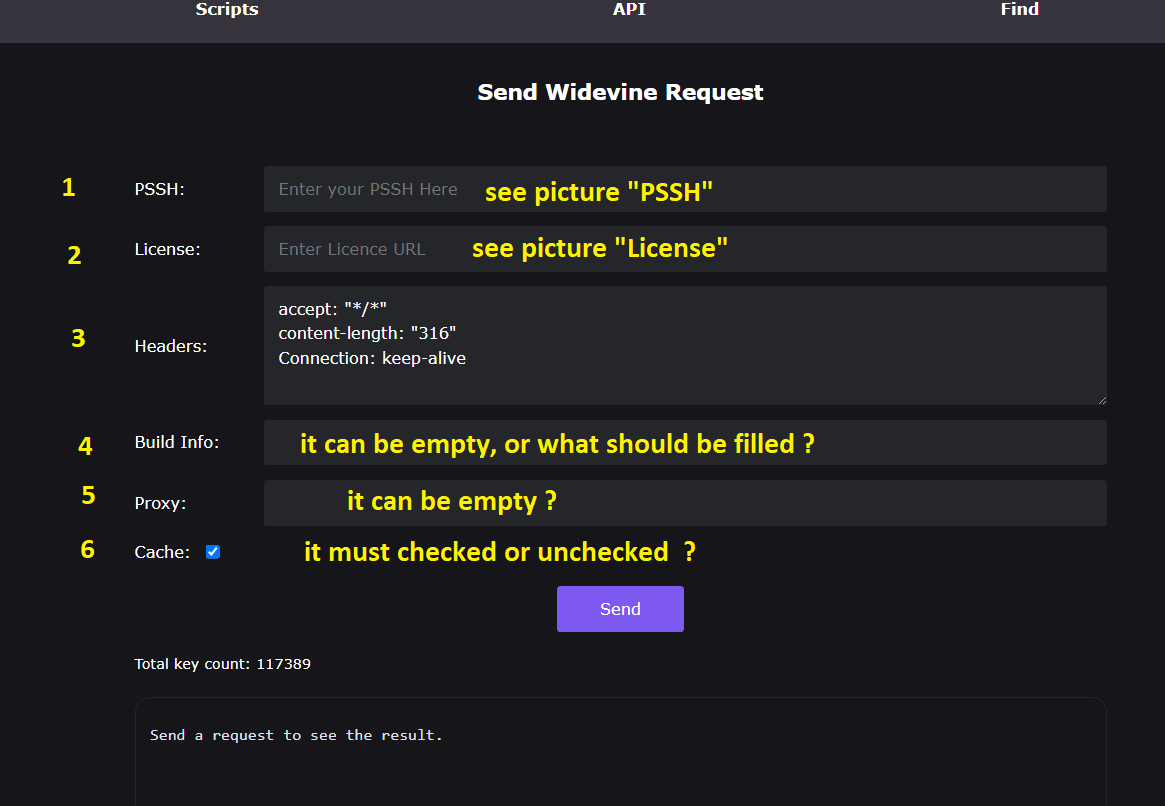Open the API navigation tab
The width and height of the screenshot is (1165, 806).
coord(629,10)
